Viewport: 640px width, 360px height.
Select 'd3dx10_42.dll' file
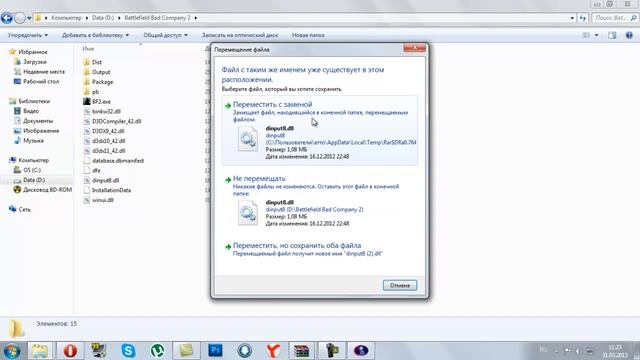point(109,141)
